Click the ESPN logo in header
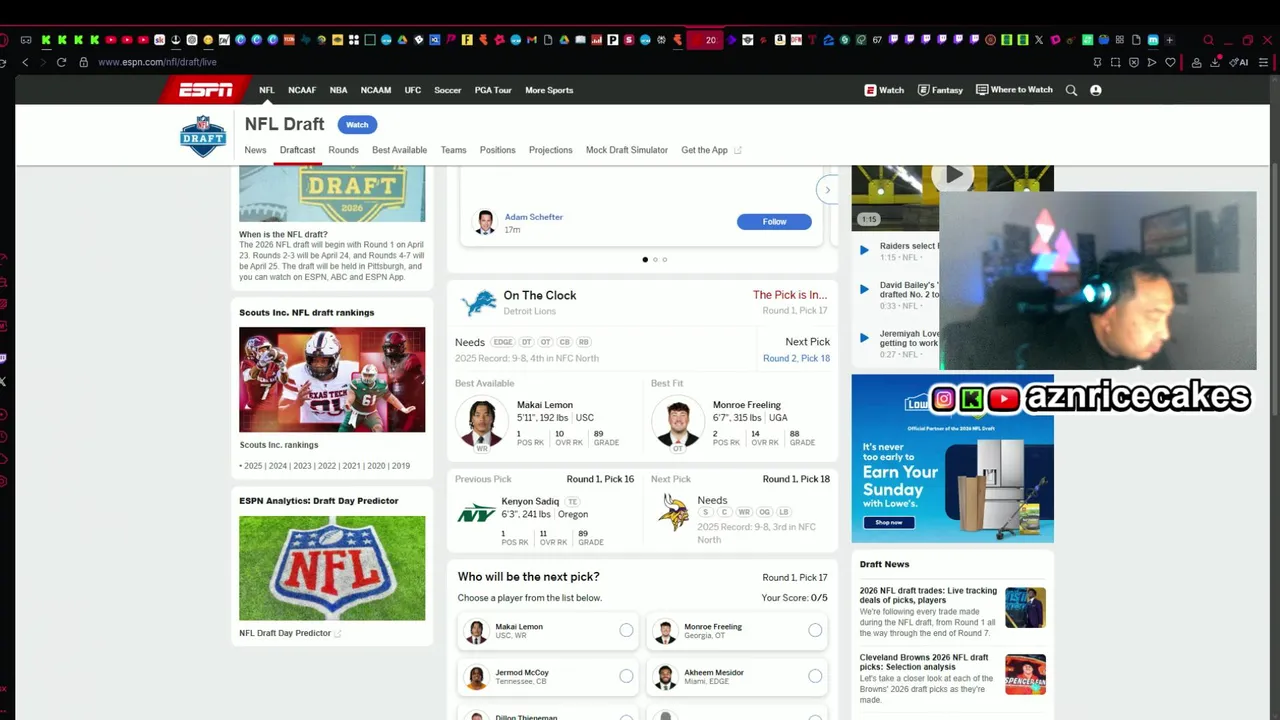Viewport: 1280px width, 720px height. 205,90
